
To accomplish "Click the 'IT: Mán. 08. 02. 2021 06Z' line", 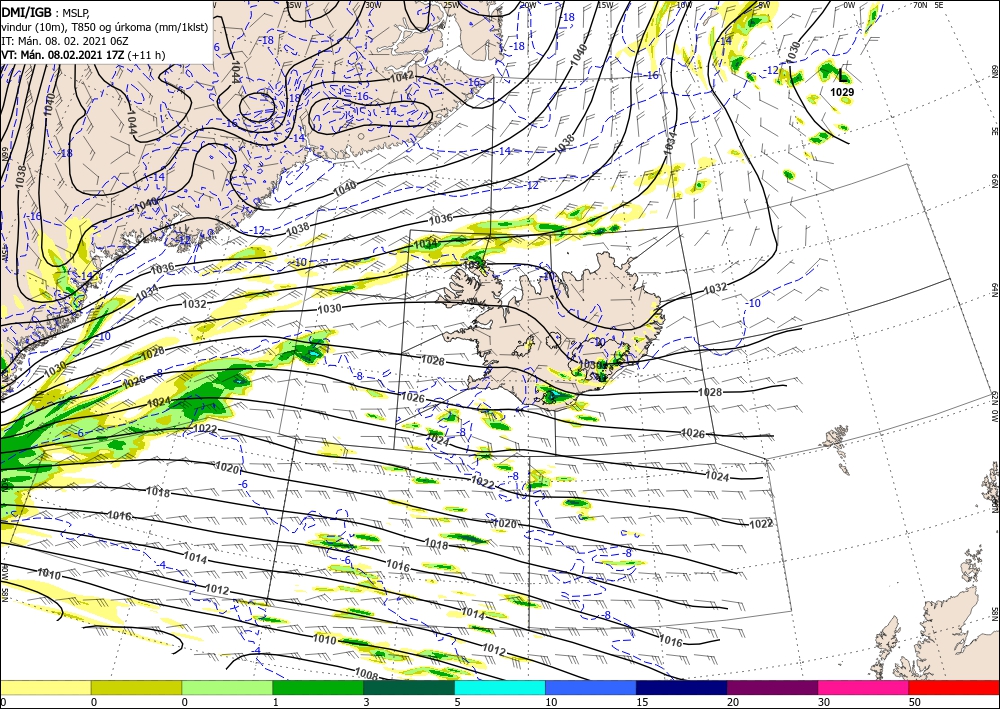I will (x=65, y=40).
